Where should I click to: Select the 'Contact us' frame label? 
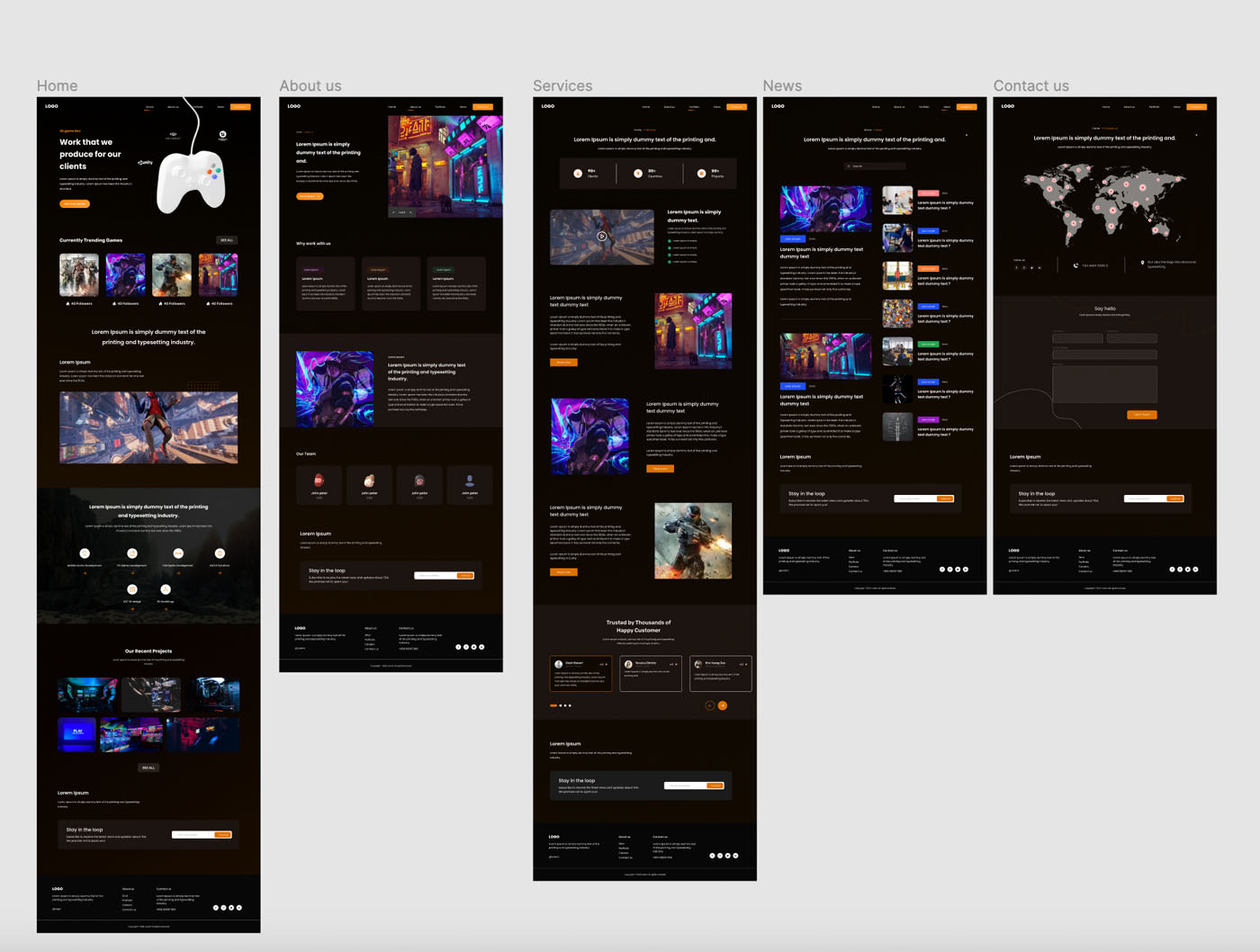point(1030,85)
